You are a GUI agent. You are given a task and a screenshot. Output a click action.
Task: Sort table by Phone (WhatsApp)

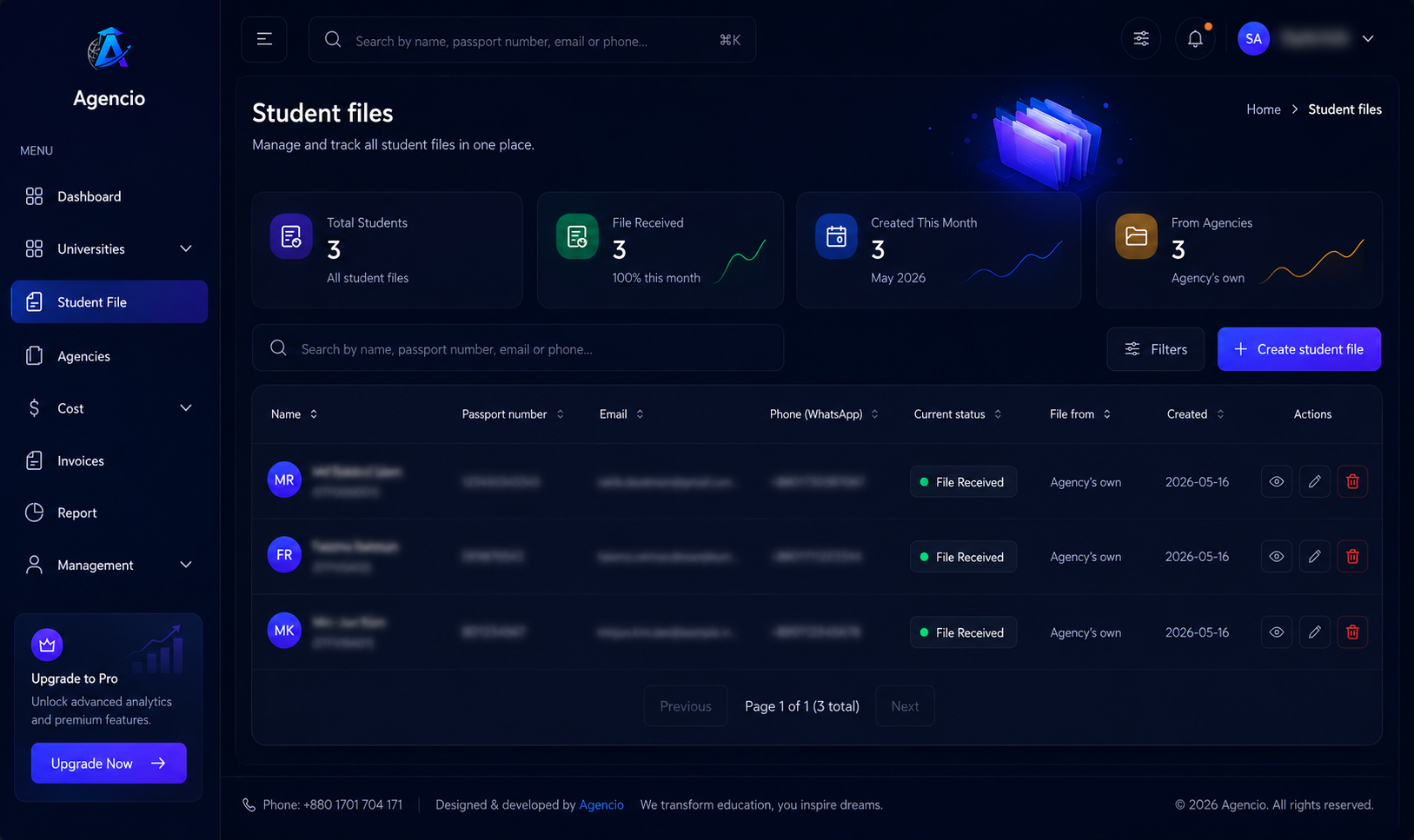(824, 414)
